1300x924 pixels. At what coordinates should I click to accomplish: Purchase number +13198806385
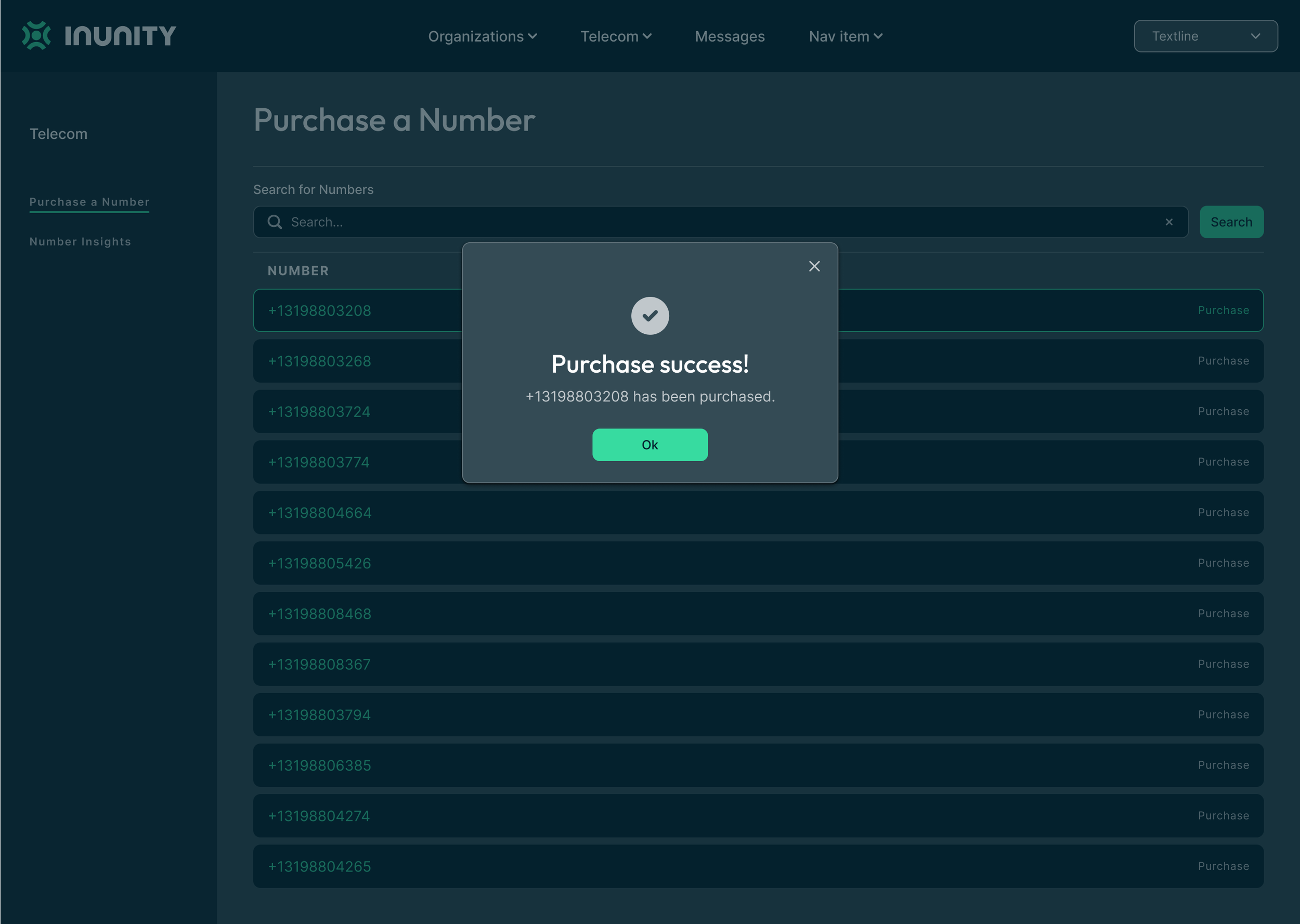pyautogui.click(x=1223, y=765)
